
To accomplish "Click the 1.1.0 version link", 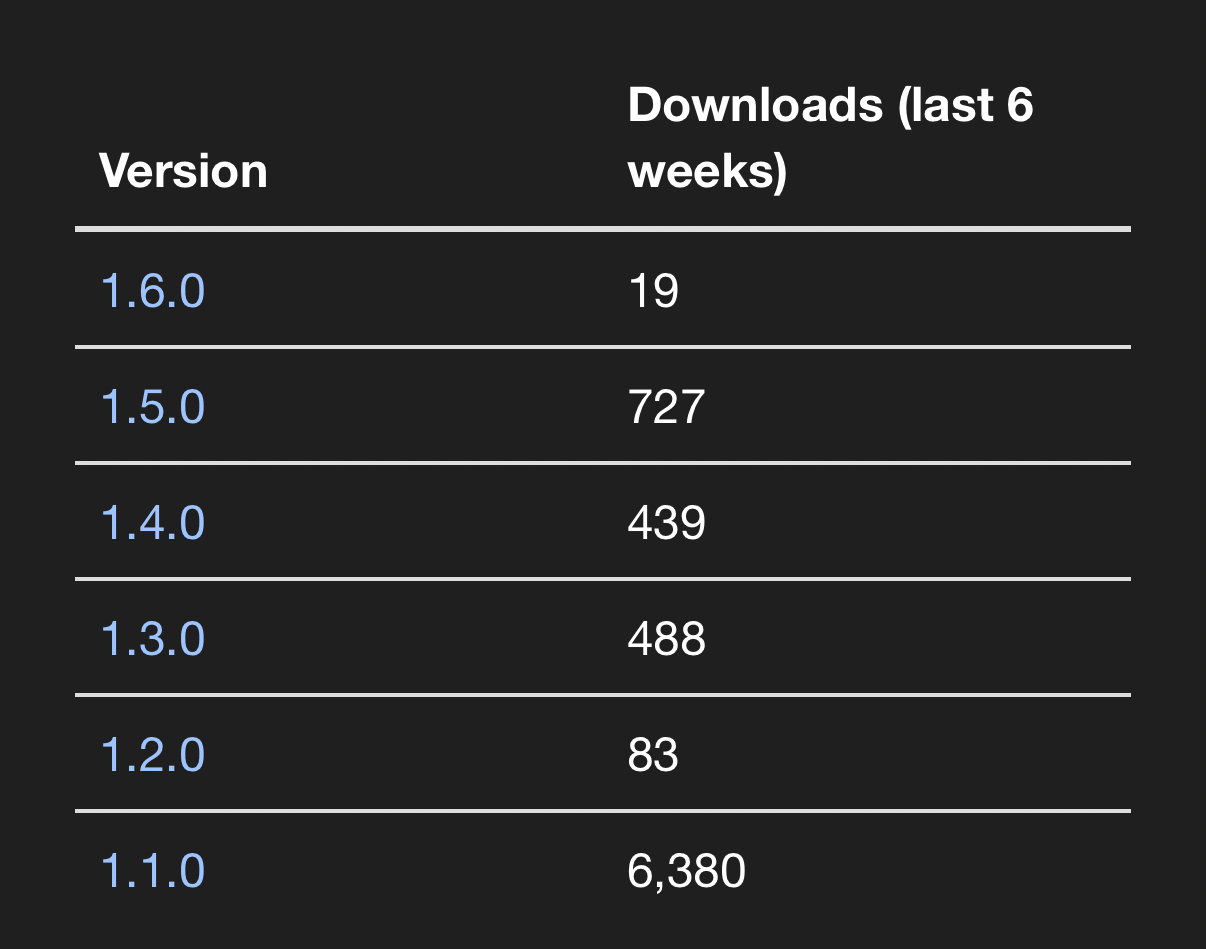I will tap(153, 871).
